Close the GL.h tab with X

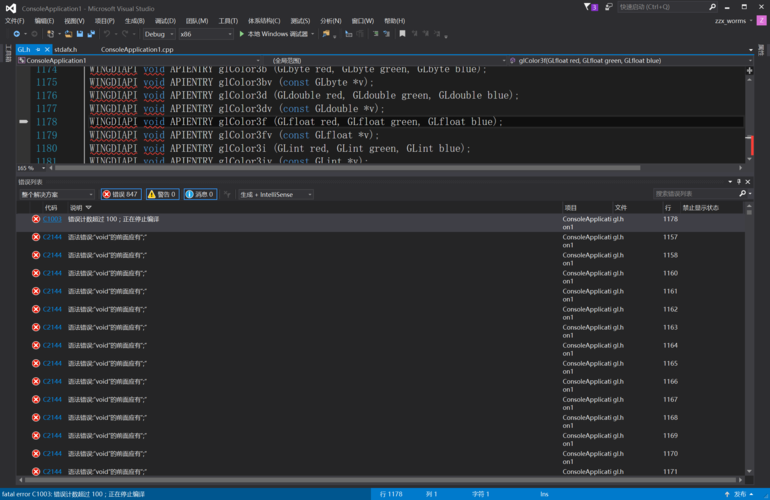[47, 50]
